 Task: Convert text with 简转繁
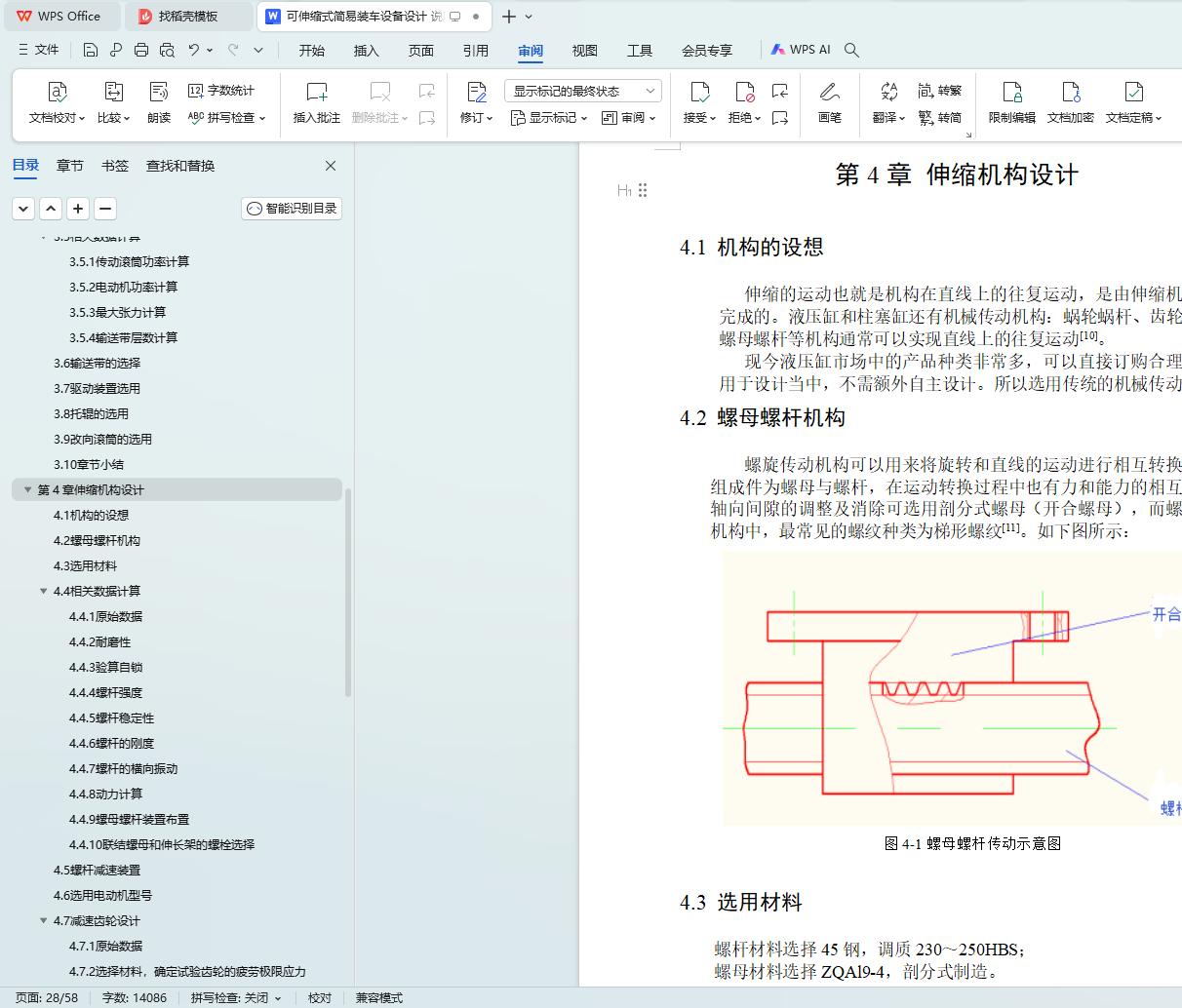tap(940, 91)
